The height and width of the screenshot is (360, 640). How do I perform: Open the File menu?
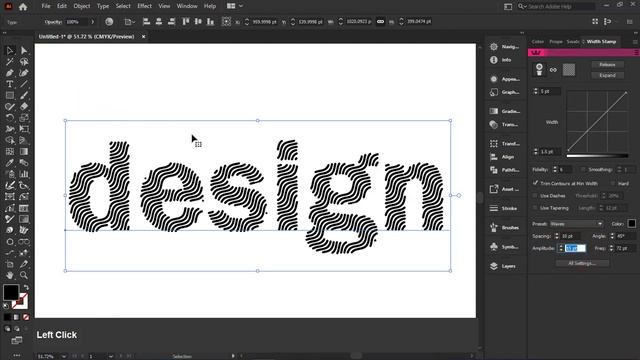tap(46, 6)
